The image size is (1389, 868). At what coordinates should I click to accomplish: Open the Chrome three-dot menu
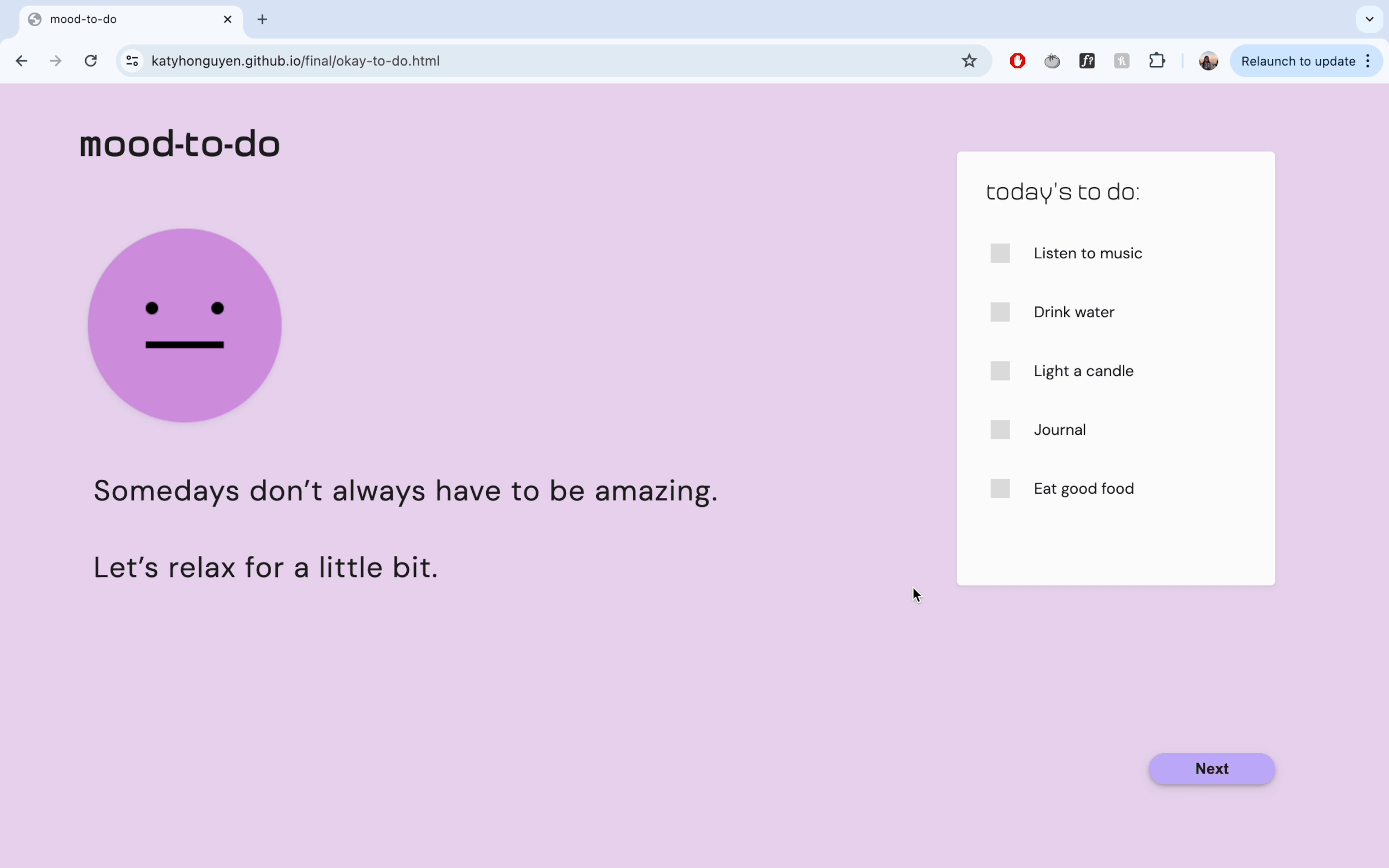click(x=1368, y=61)
